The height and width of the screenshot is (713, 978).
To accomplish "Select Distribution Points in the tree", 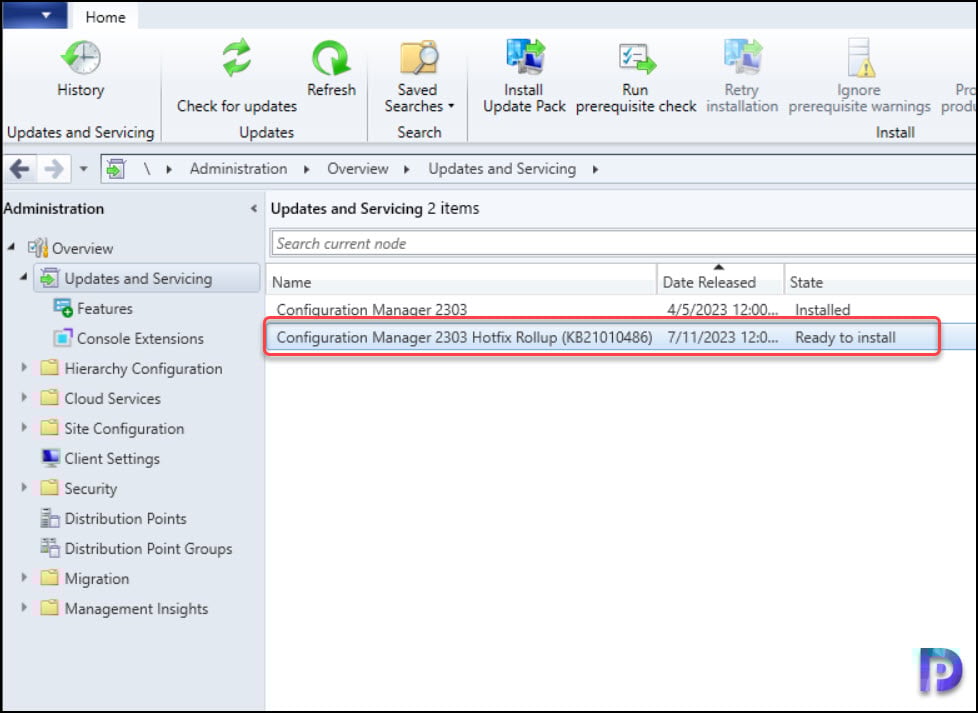I will click(125, 518).
